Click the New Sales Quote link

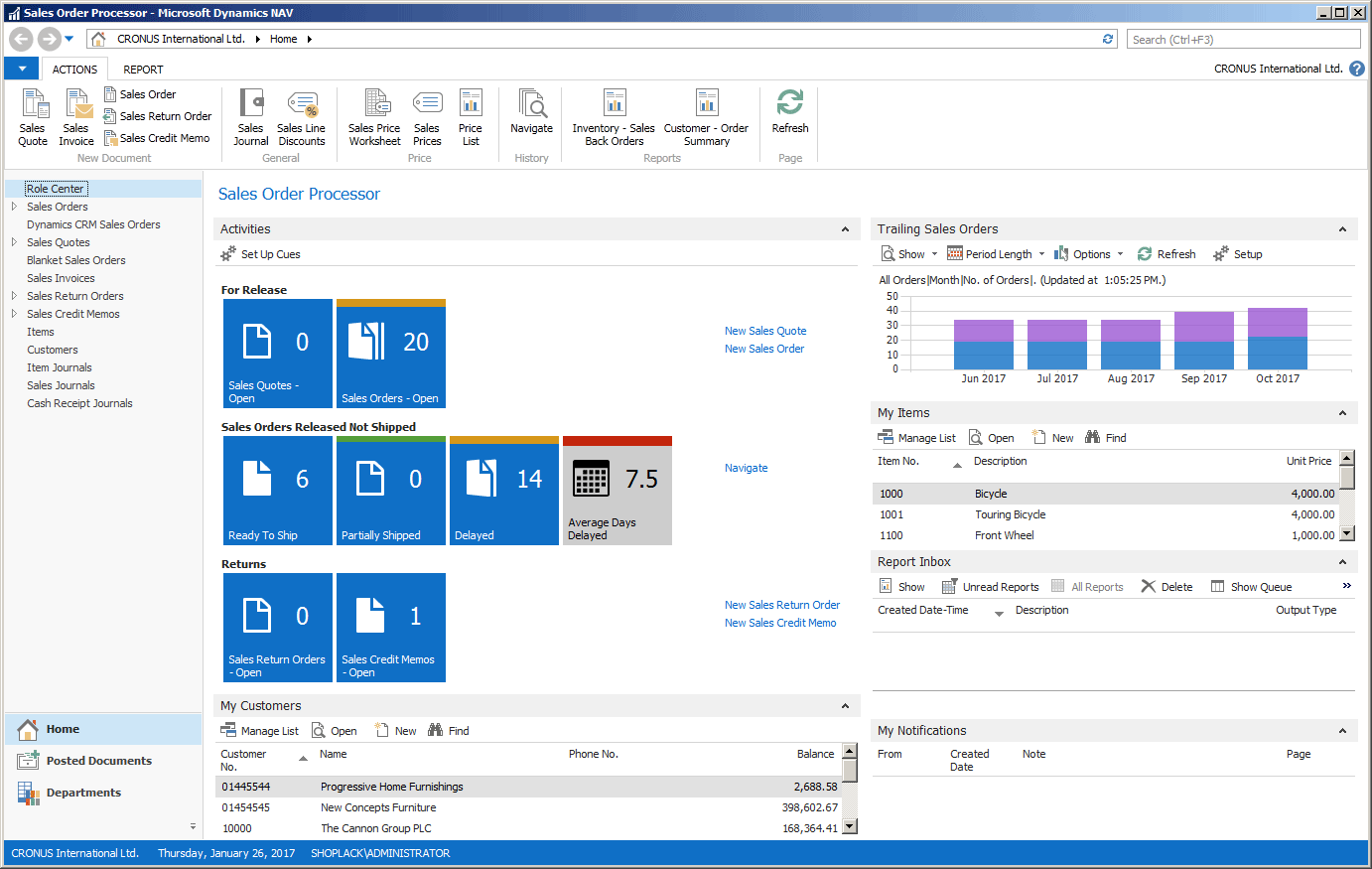click(765, 331)
